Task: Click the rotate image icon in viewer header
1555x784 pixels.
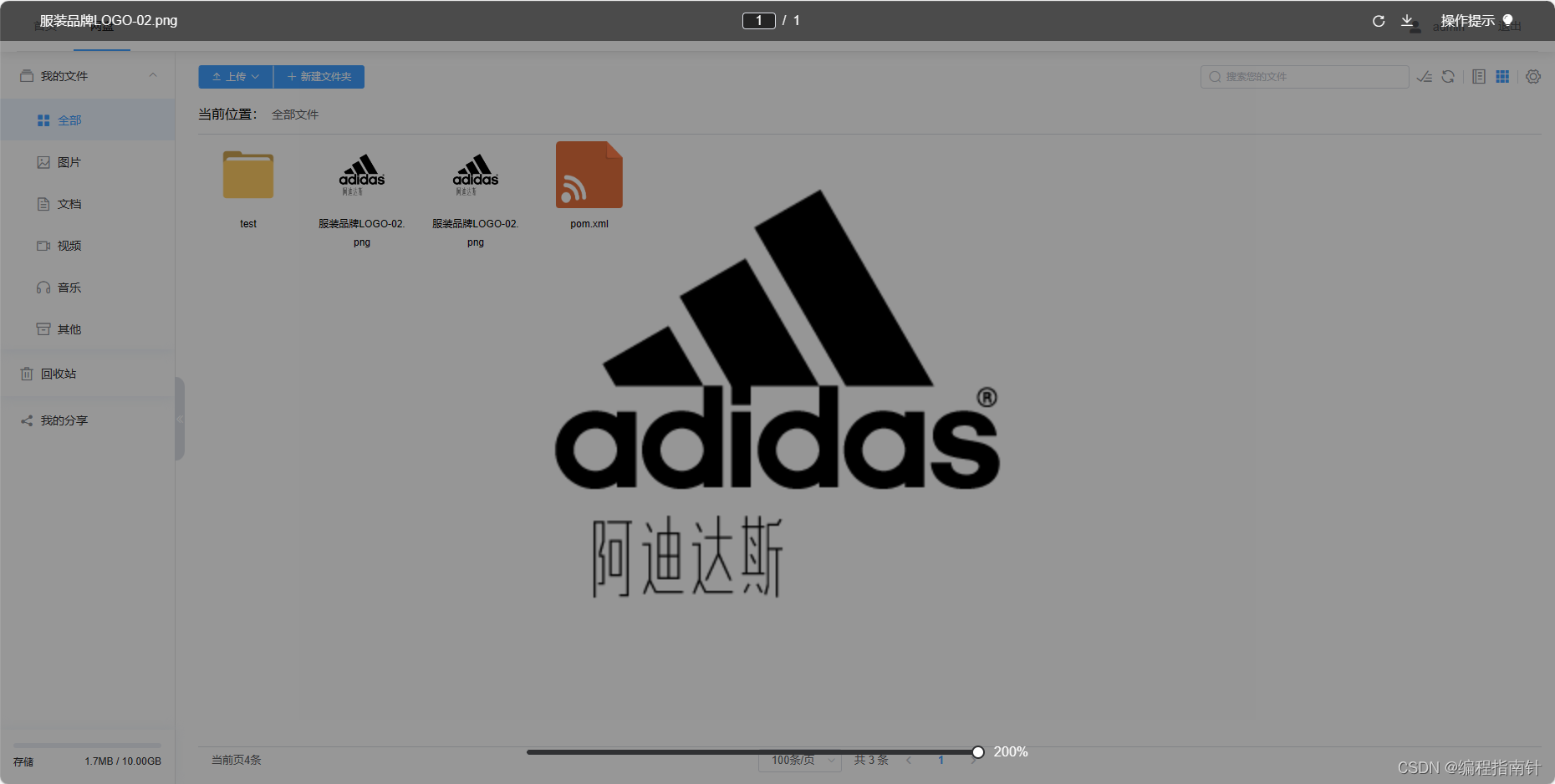Action: [1379, 21]
